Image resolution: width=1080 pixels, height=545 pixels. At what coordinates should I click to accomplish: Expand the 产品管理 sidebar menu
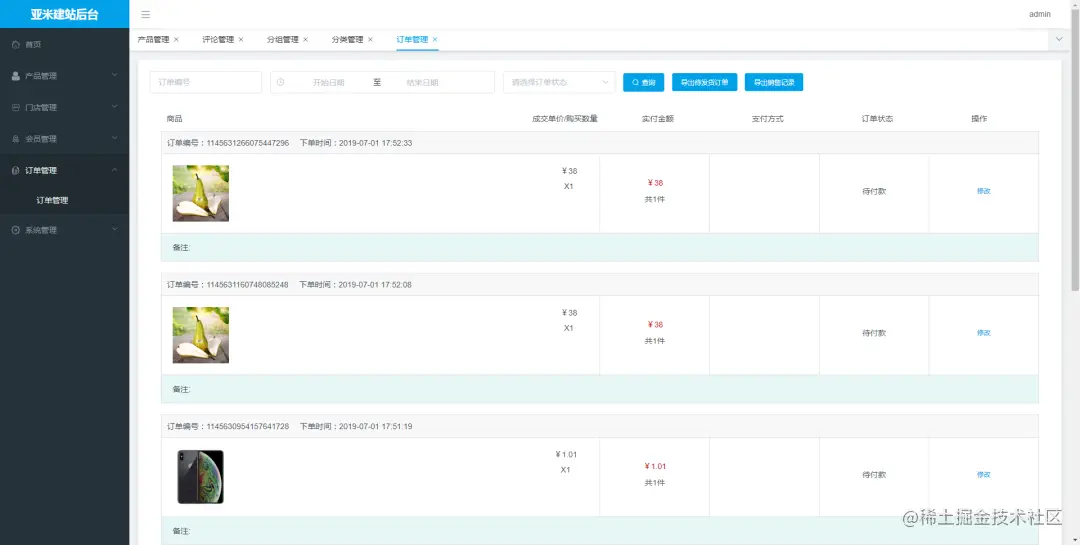pyautogui.click(x=115, y=75)
